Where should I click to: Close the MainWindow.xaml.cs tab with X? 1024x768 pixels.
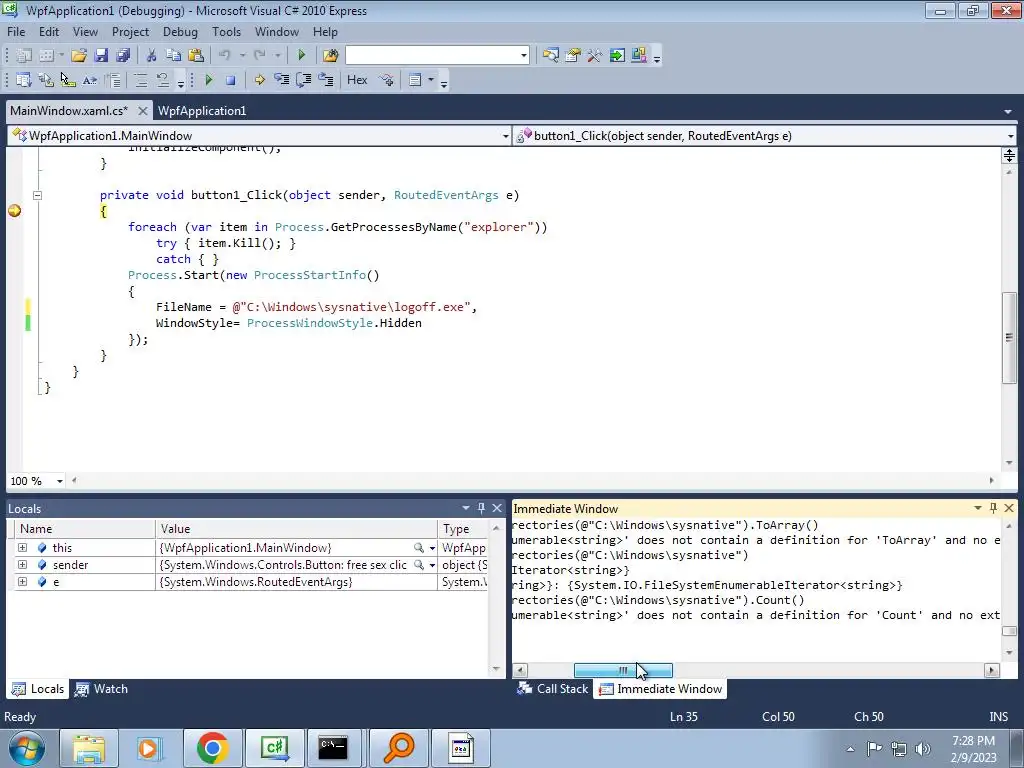tap(142, 110)
